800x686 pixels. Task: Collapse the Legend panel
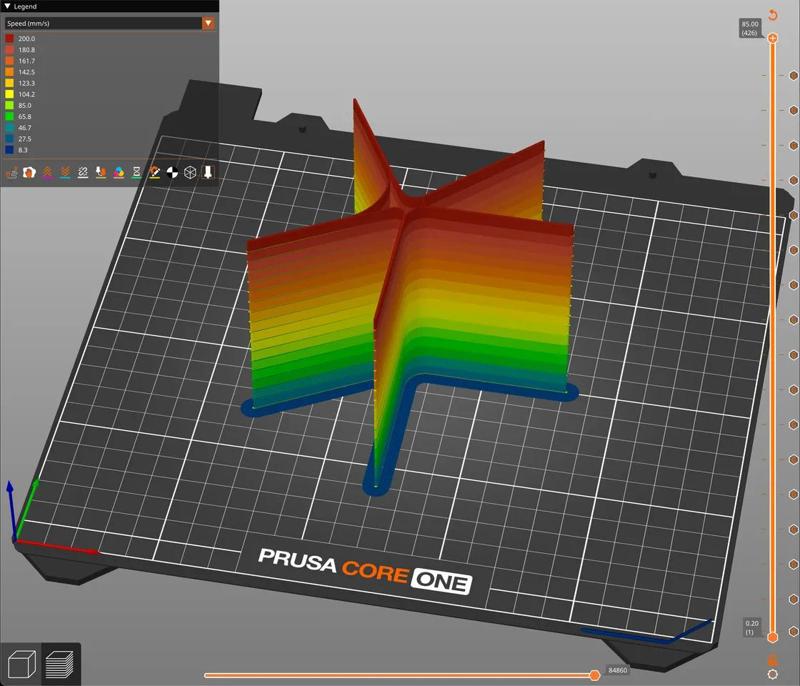8,6
